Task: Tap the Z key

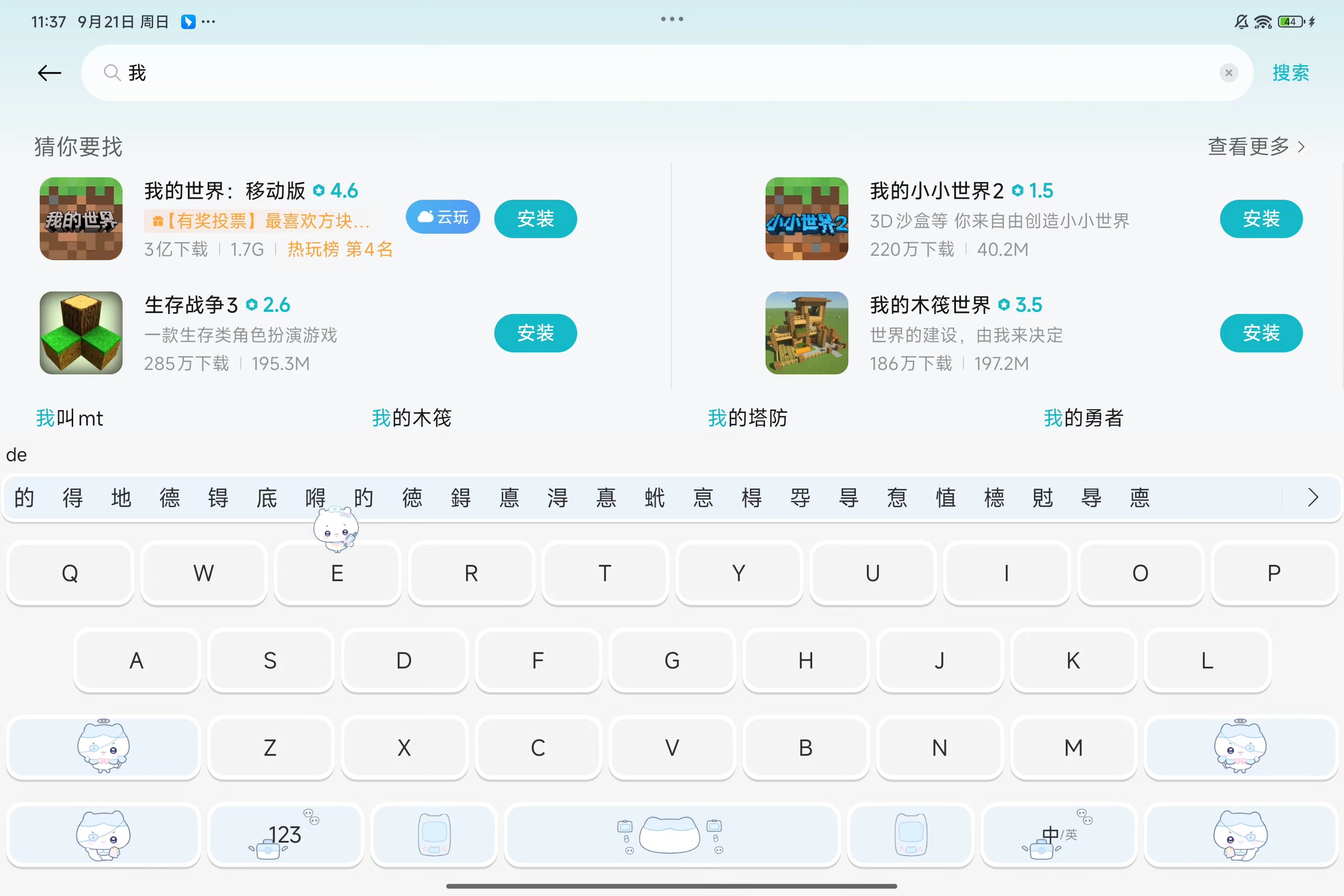Action: coord(270,747)
